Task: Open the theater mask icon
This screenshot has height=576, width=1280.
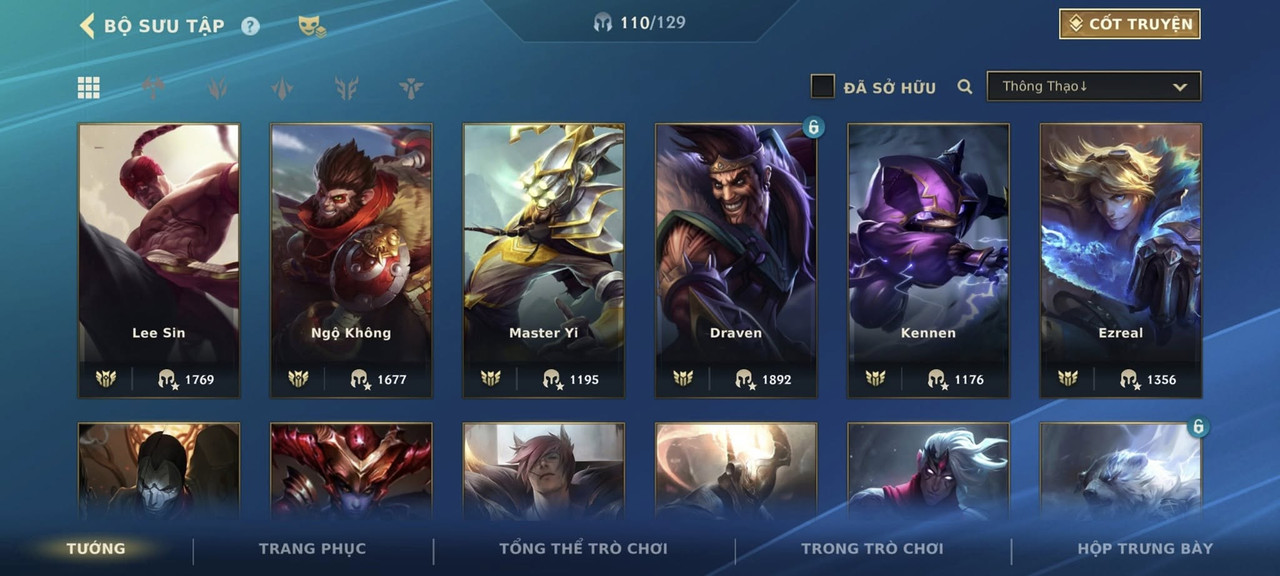Action: tap(312, 26)
